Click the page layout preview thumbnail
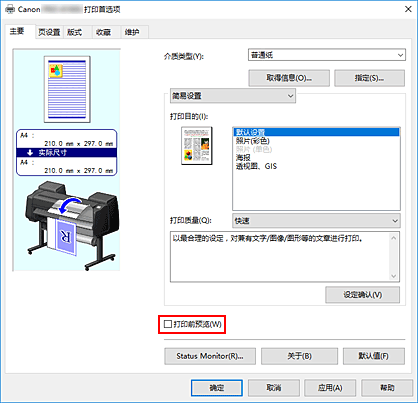The height and width of the screenshot is (403, 418). (67, 89)
